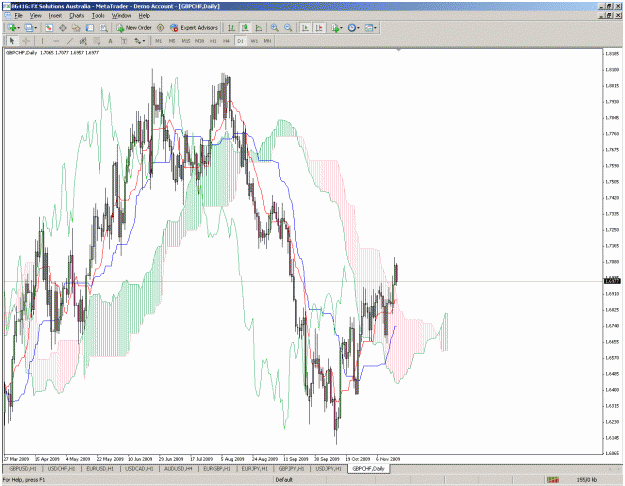The height and width of the screenshot is (486, 625).
Task: Zoom out on the chart
Action: (x=288, y=28)
